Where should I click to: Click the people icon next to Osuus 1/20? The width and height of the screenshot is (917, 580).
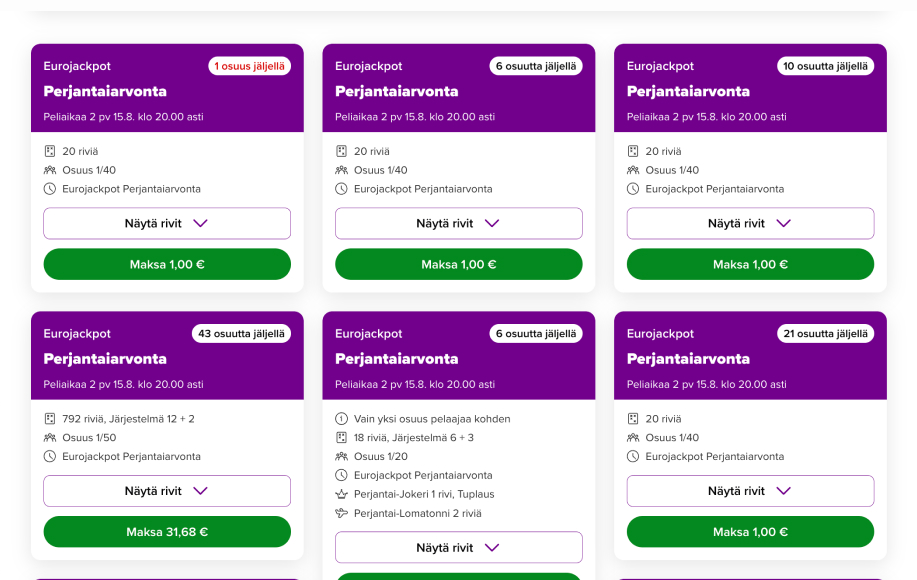[x=343, y=457]
